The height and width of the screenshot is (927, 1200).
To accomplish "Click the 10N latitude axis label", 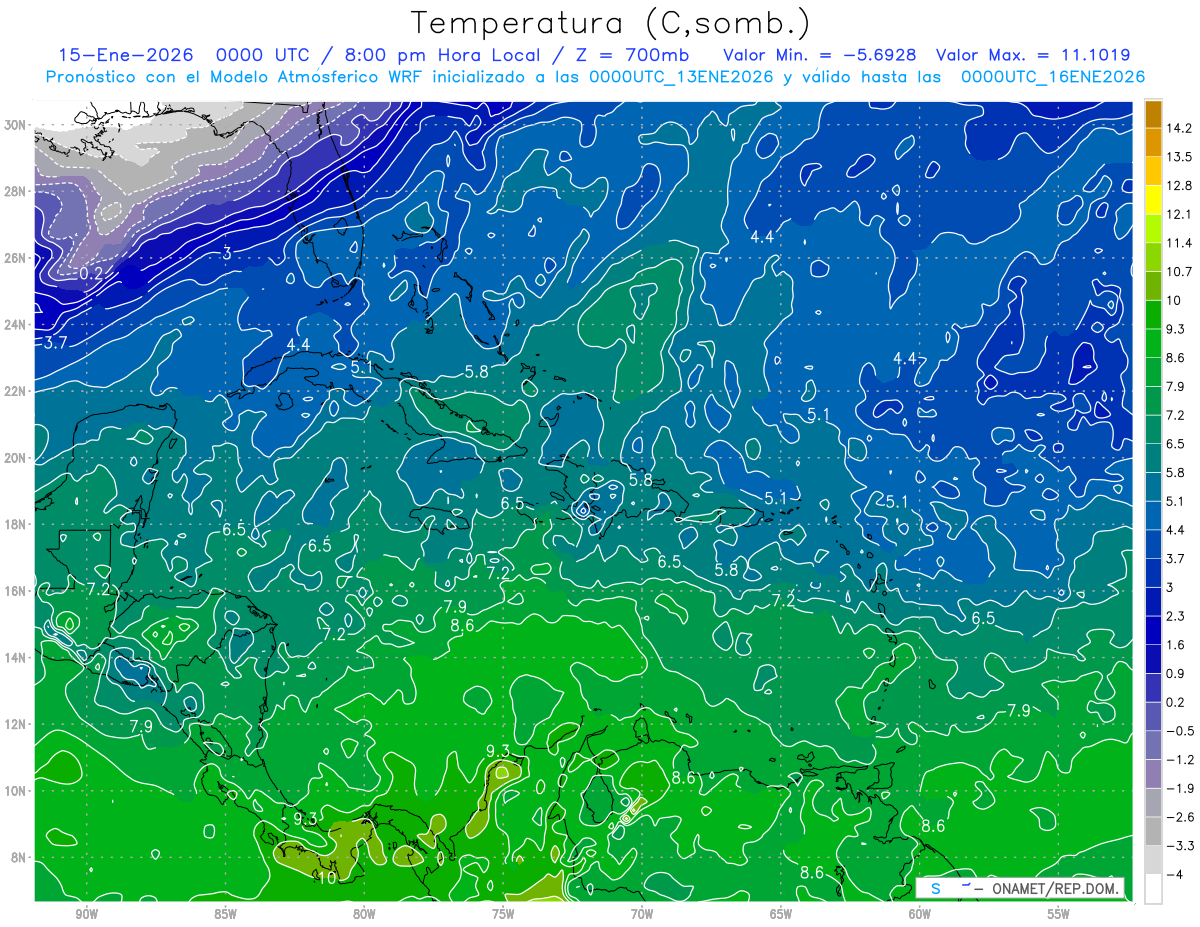I will point(16,791).
